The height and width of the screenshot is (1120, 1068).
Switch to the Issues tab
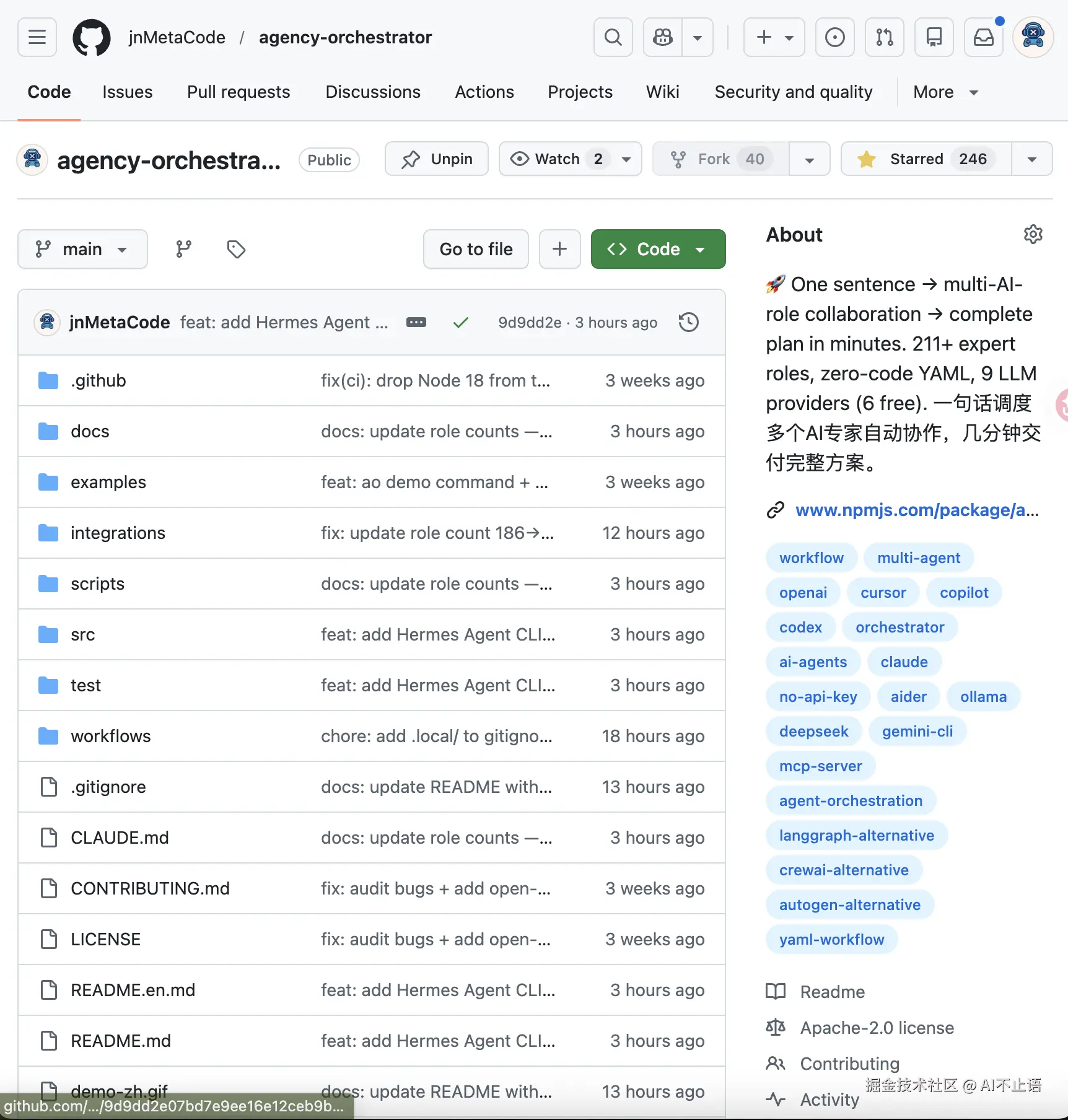point(128,92)
